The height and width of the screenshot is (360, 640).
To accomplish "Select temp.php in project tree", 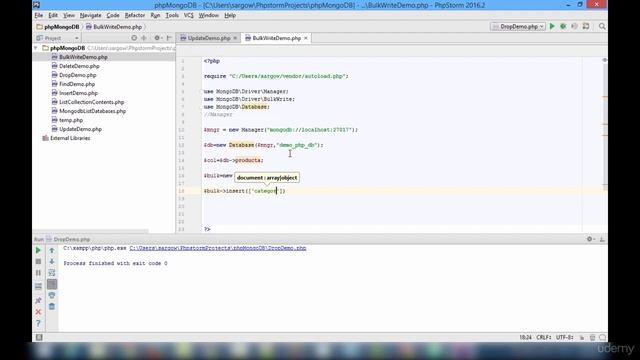I will (71, 120).
